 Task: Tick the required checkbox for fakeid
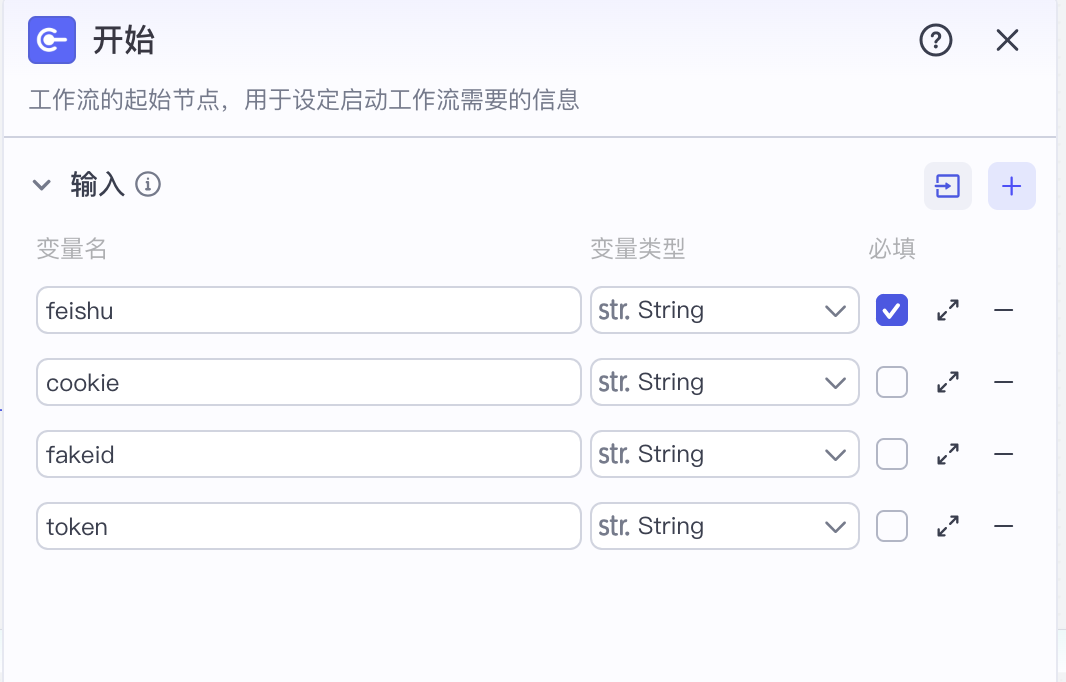(892, 454)
